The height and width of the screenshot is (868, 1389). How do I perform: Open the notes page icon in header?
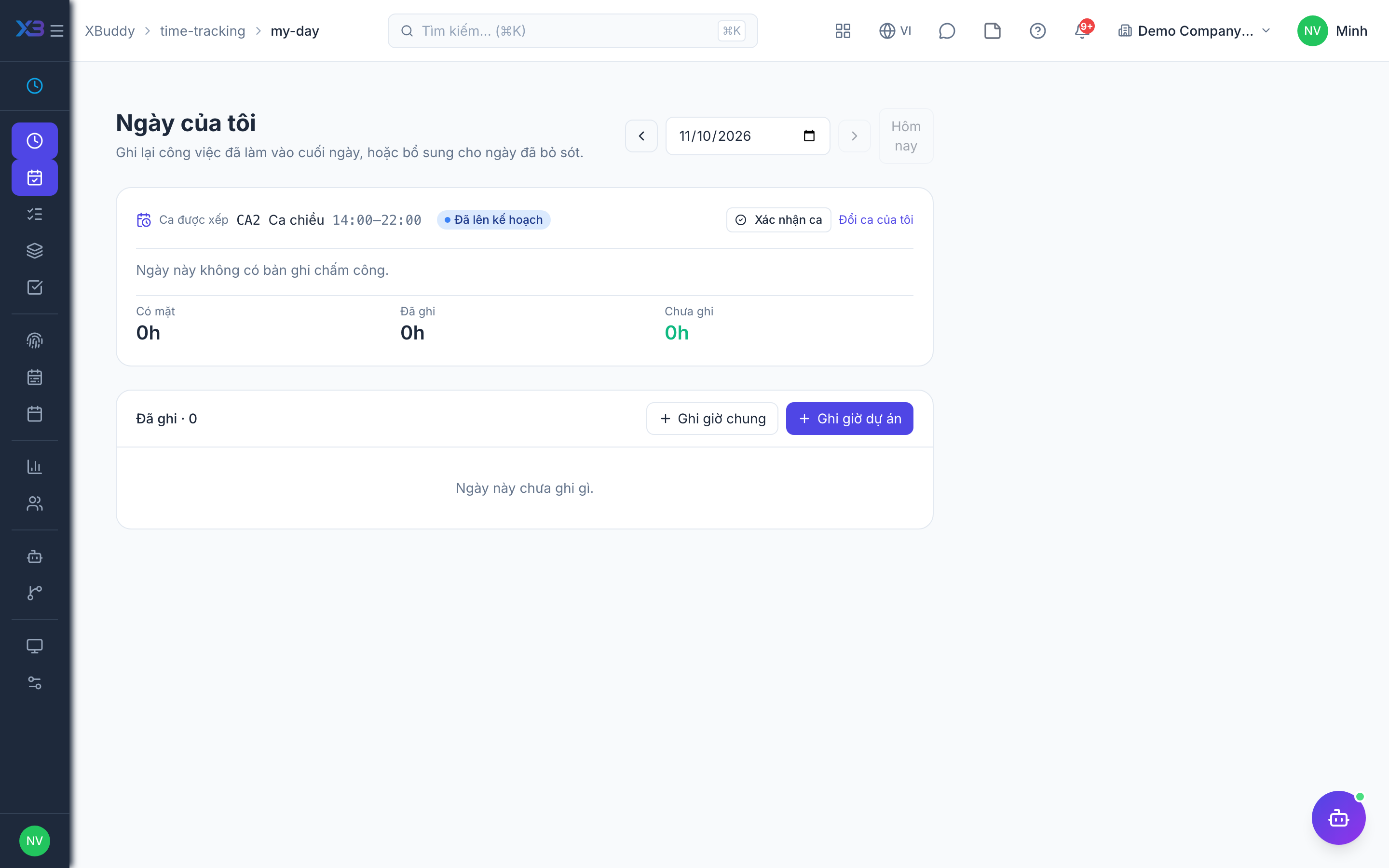pyautogui.click(x=993, y=30)
